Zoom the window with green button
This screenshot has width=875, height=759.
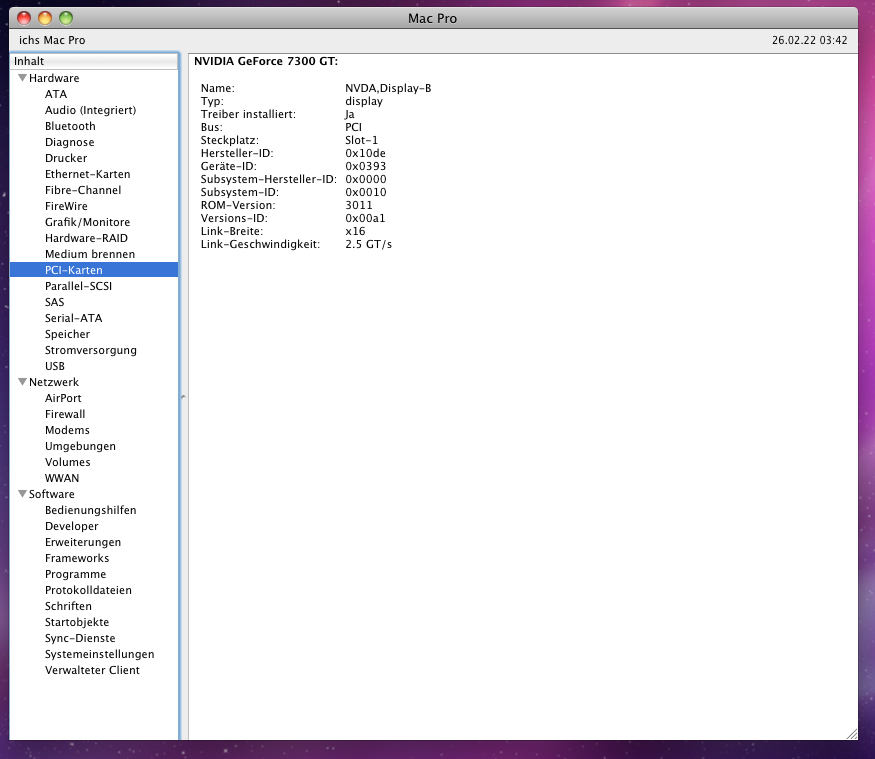[x=66, y=18]
